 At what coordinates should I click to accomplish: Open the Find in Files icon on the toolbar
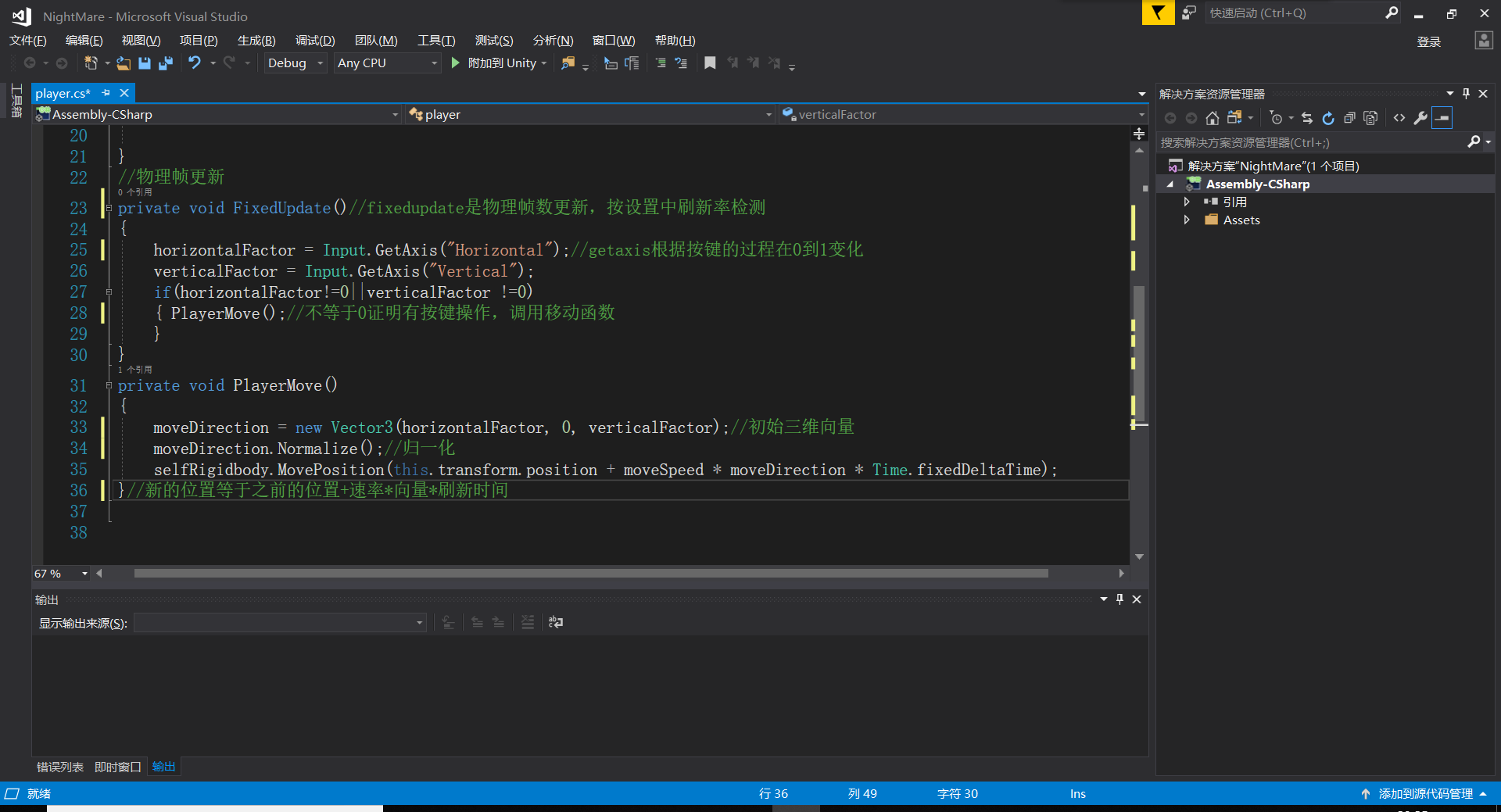(568, 63)
